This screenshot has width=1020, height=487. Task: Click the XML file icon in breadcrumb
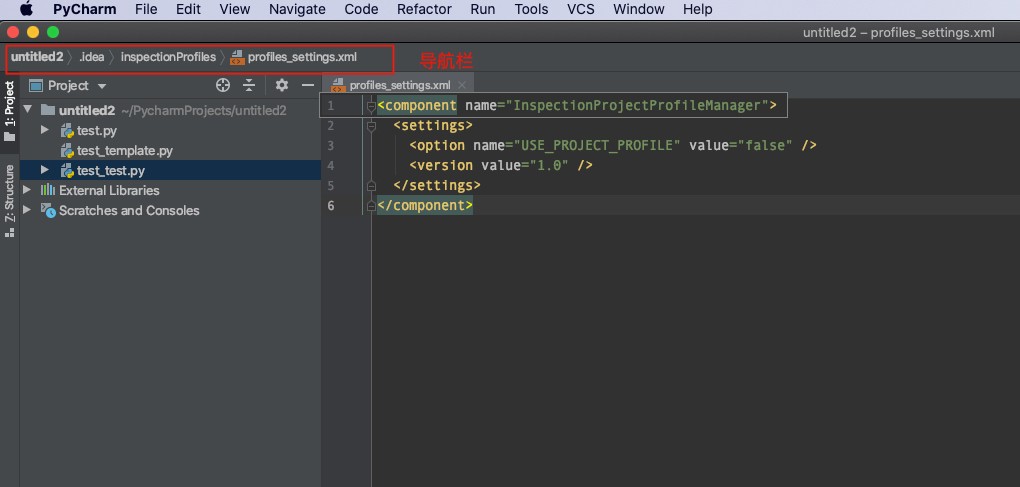pyautogui.click(x=237, y=57)
